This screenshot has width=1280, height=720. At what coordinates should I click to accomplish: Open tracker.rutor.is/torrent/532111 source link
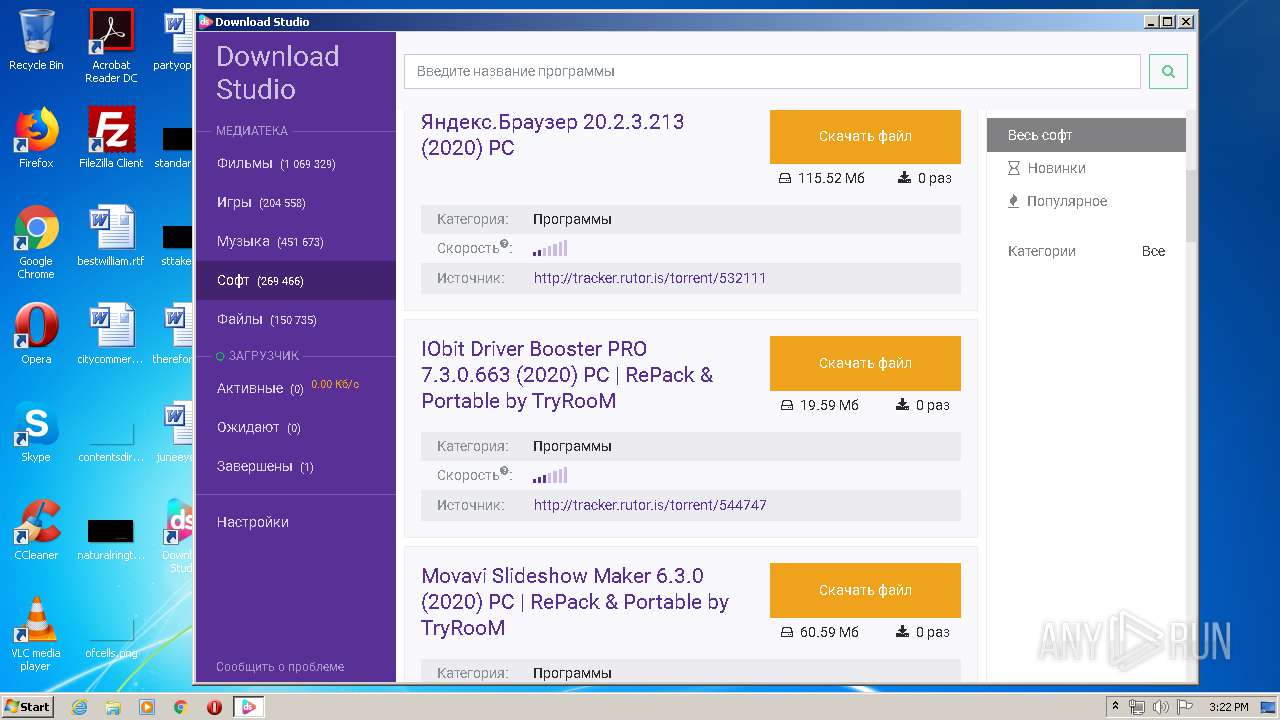[x=650, y=278]
